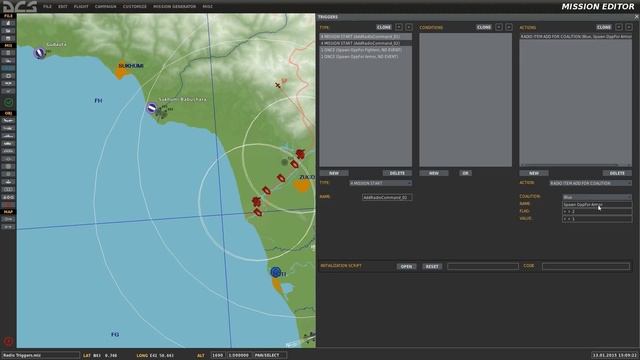Add a NEW action

click(x=534, y=173)
